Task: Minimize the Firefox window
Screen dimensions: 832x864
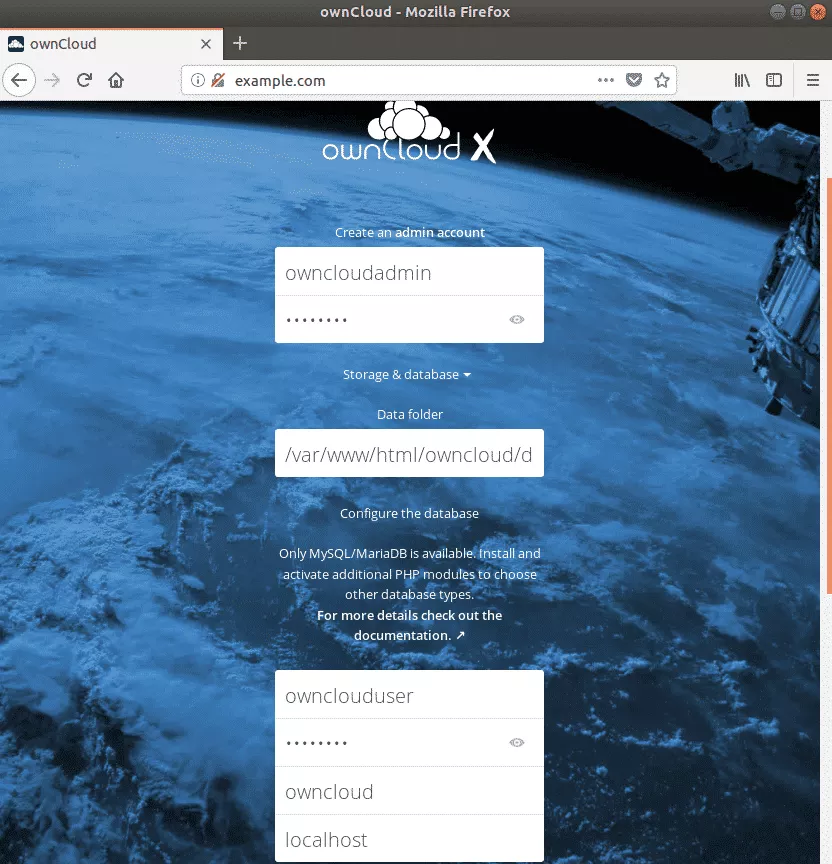Action: pos(777,12)
